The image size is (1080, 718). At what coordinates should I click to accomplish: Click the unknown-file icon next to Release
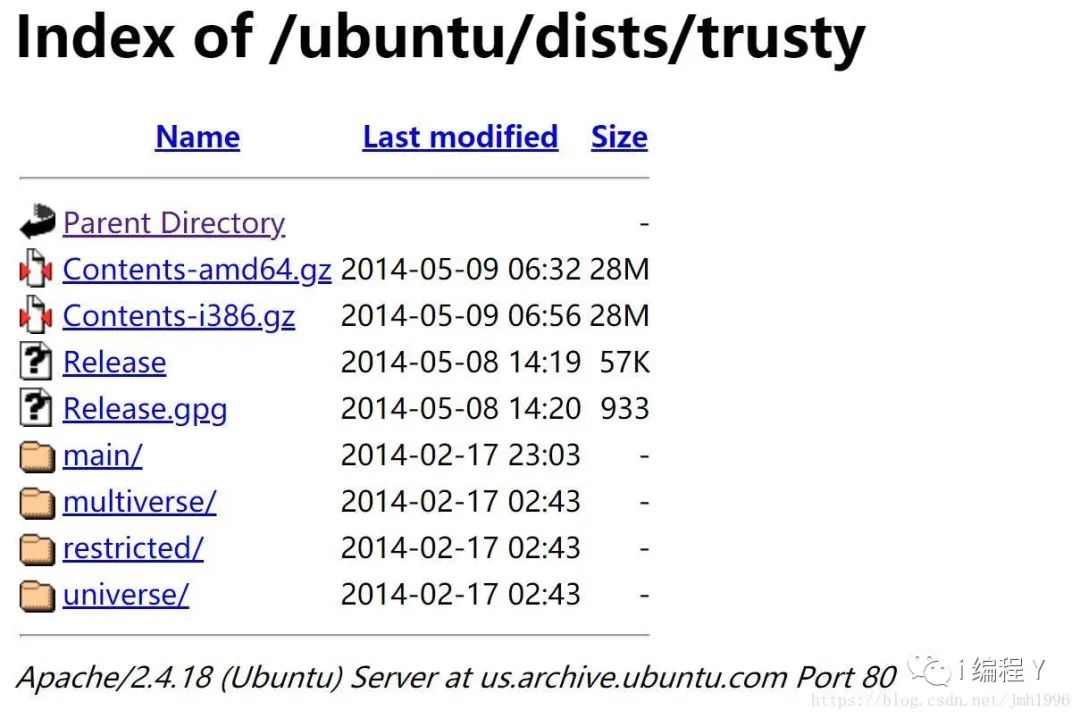pos(36,361)
